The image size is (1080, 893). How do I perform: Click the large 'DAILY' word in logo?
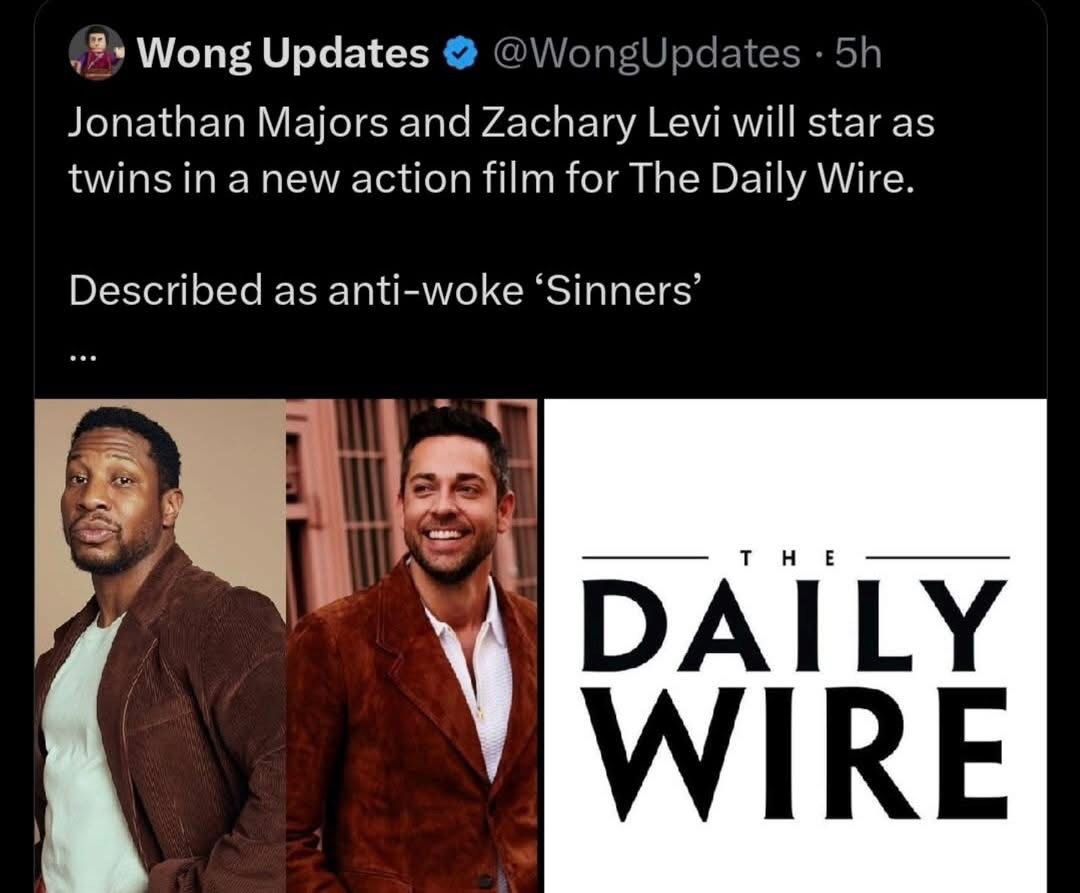pyautogui.click(x=794, y=627)
